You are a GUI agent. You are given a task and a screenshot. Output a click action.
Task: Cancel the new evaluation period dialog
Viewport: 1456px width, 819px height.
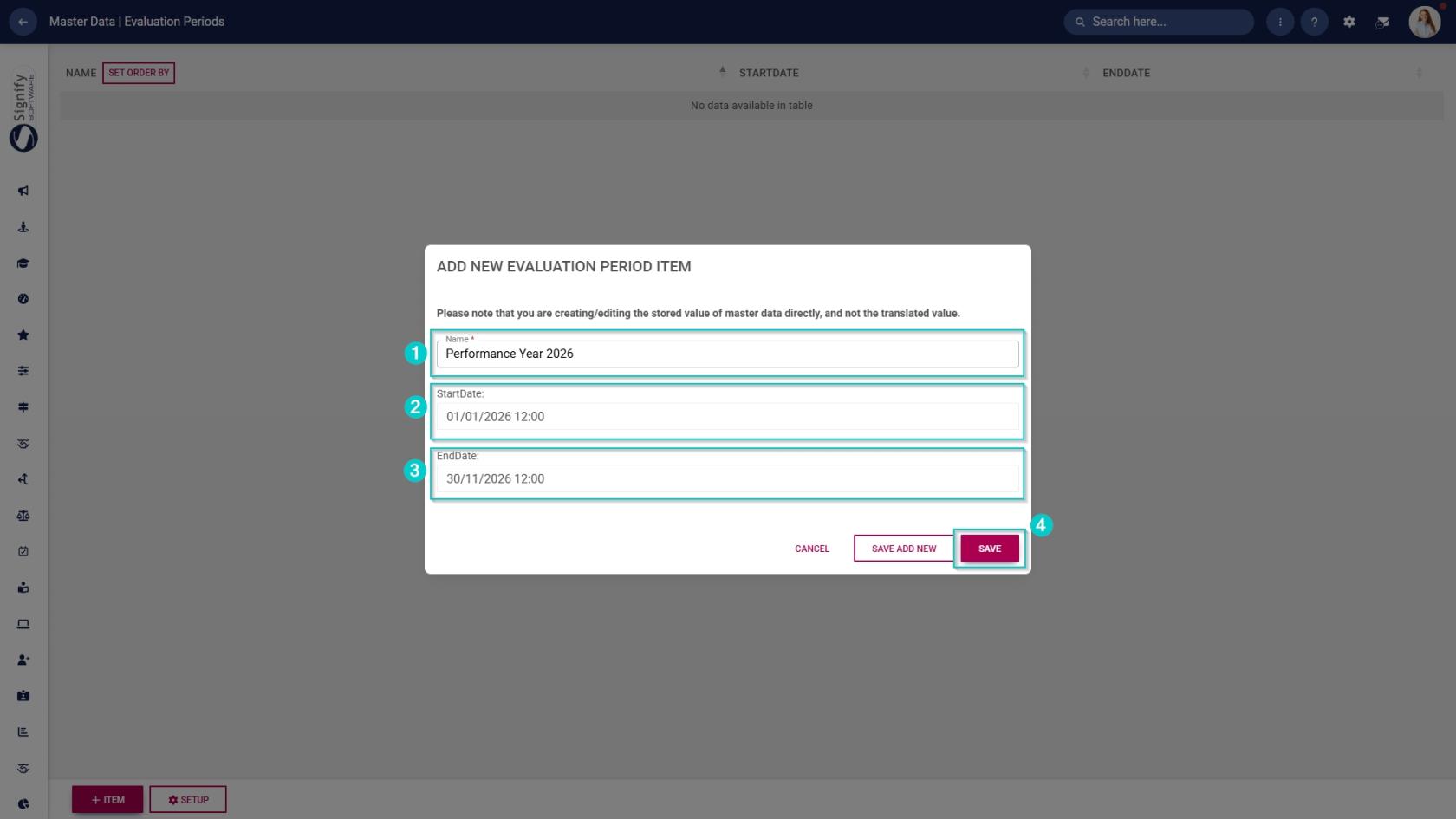click(x=812, y=549)
